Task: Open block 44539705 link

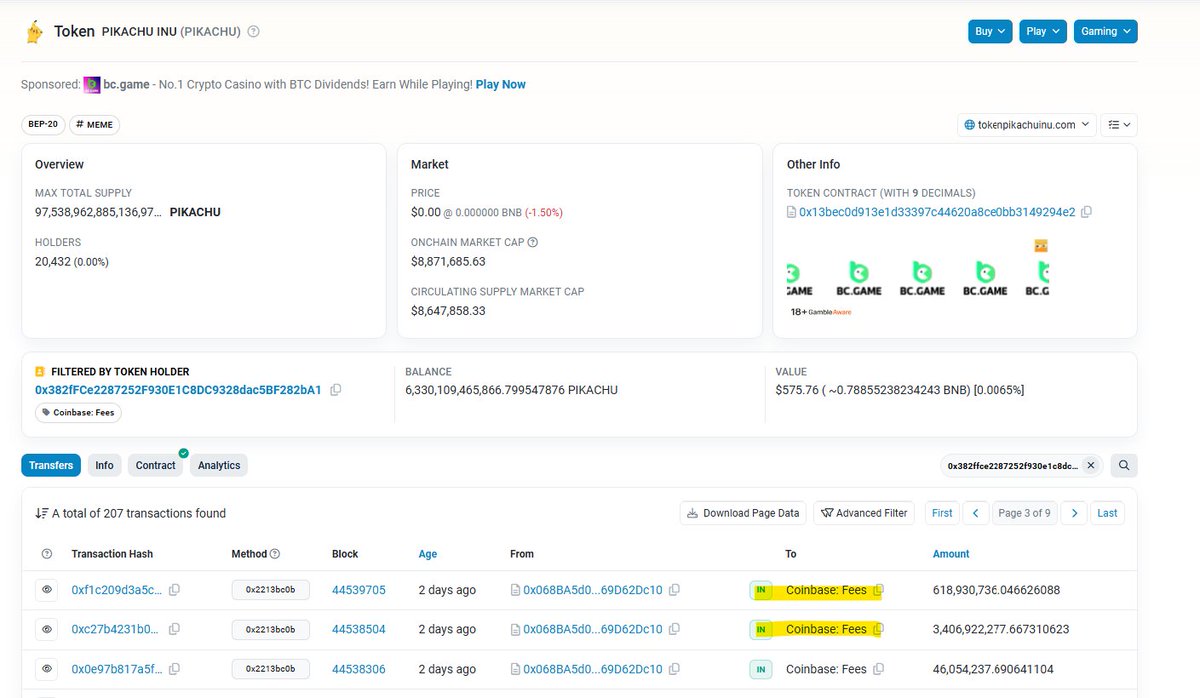Action: (359, 590)
